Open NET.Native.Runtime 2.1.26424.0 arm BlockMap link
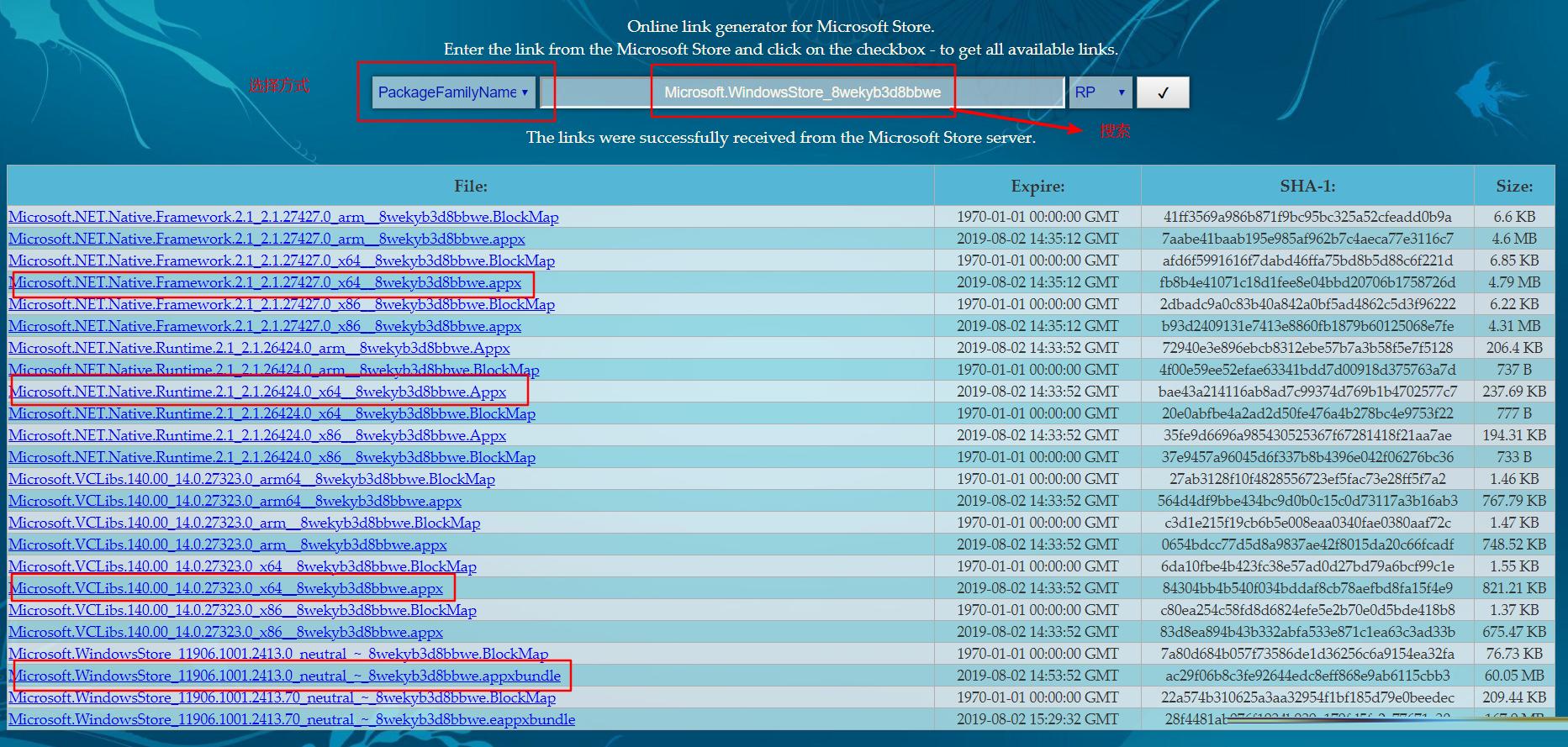The image size is (1568, 747). click(x=274, y=370)
